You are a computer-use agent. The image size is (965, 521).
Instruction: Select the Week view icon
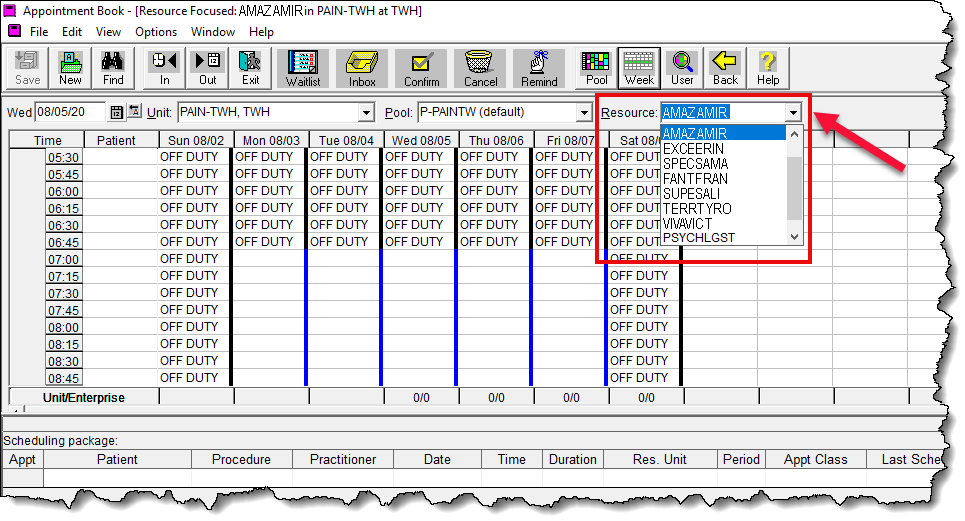coord(639,68)
